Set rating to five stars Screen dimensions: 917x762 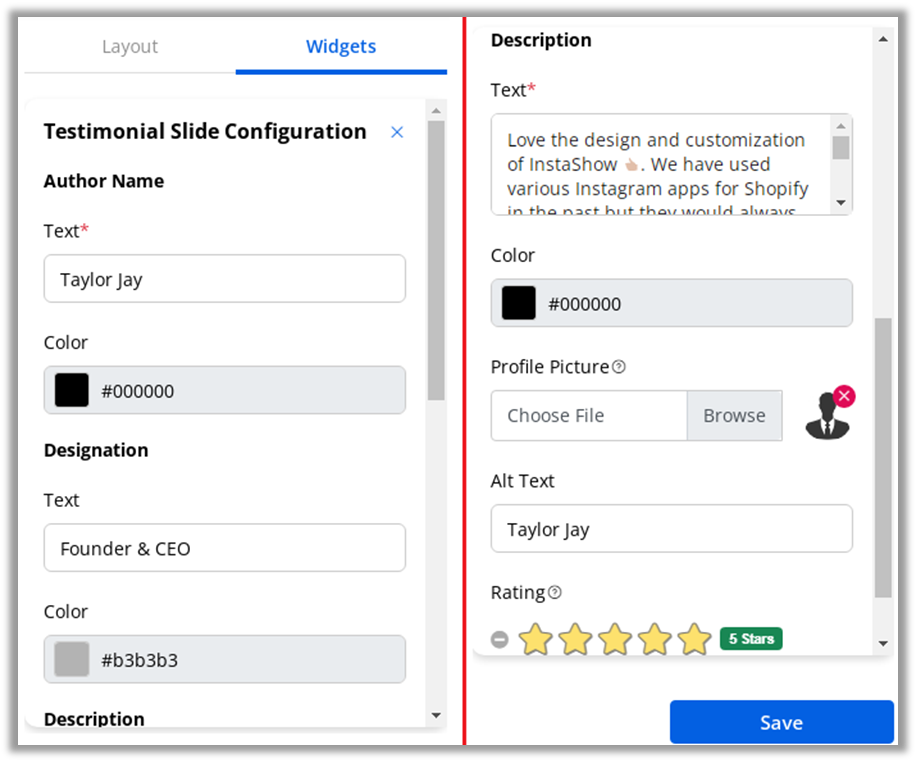point(694,639)
